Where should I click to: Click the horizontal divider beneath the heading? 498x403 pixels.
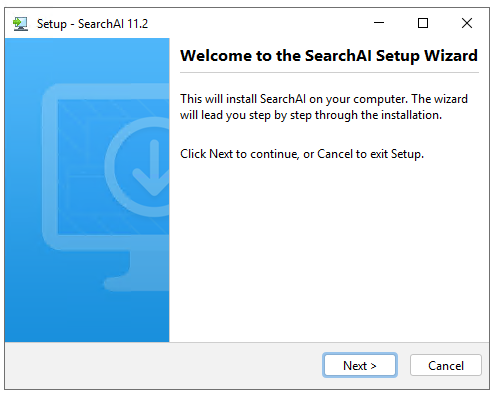329,72
